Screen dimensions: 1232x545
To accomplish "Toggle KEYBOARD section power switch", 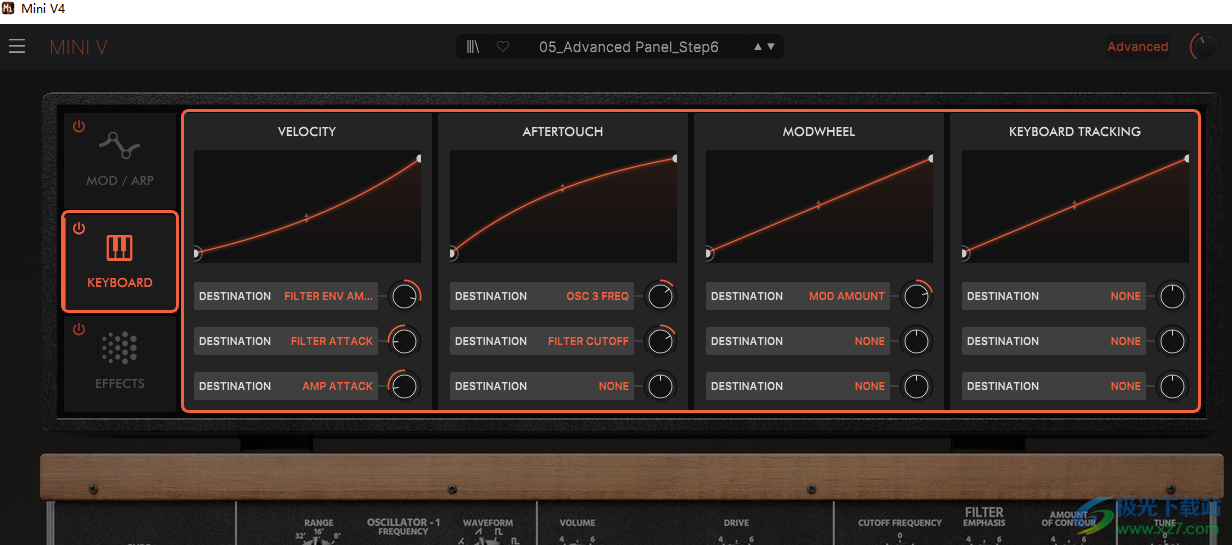I will pyautogui.click(x=79, y=228).
